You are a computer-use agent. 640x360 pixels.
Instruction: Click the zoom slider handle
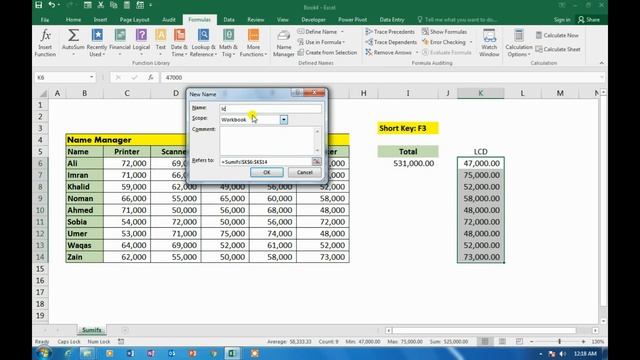tap(559, 341)
